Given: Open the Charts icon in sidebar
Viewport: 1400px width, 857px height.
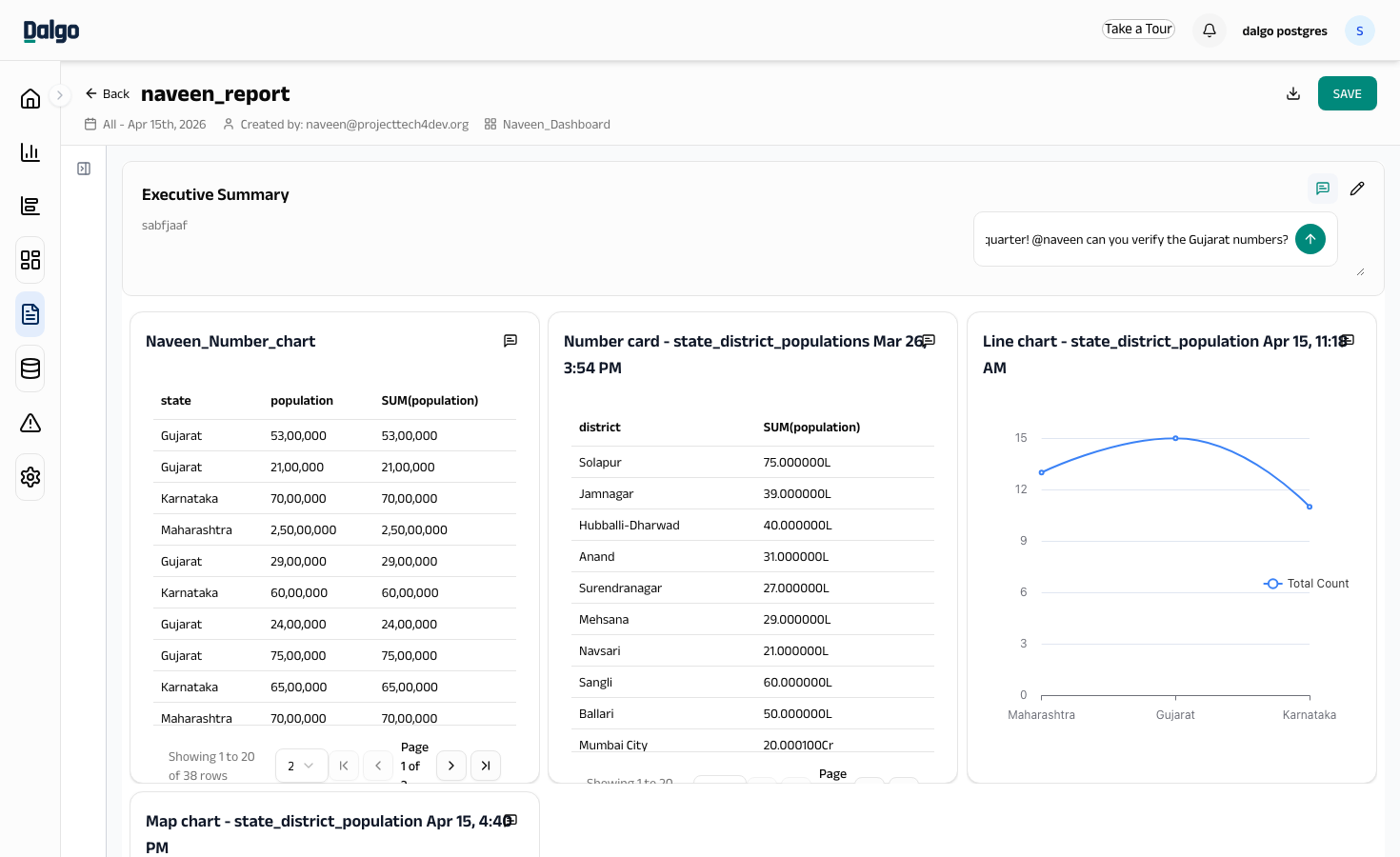Looking at the screenshot, I should coord(30,152).
